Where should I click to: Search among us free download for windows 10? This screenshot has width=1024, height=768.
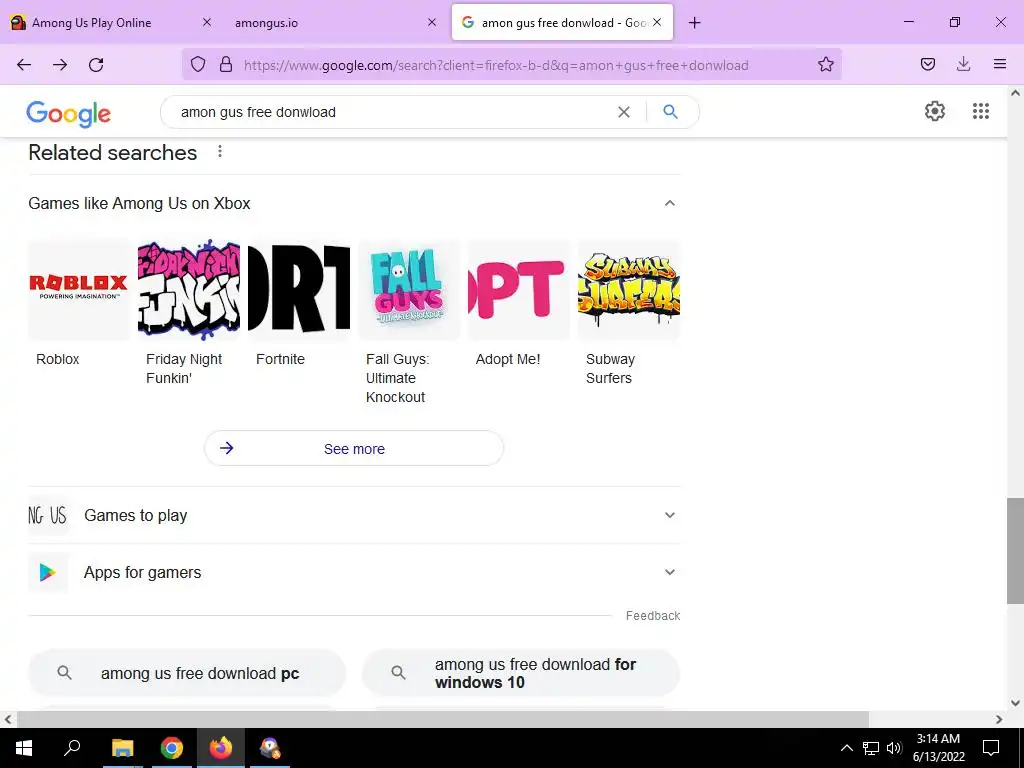click(521, 673)
